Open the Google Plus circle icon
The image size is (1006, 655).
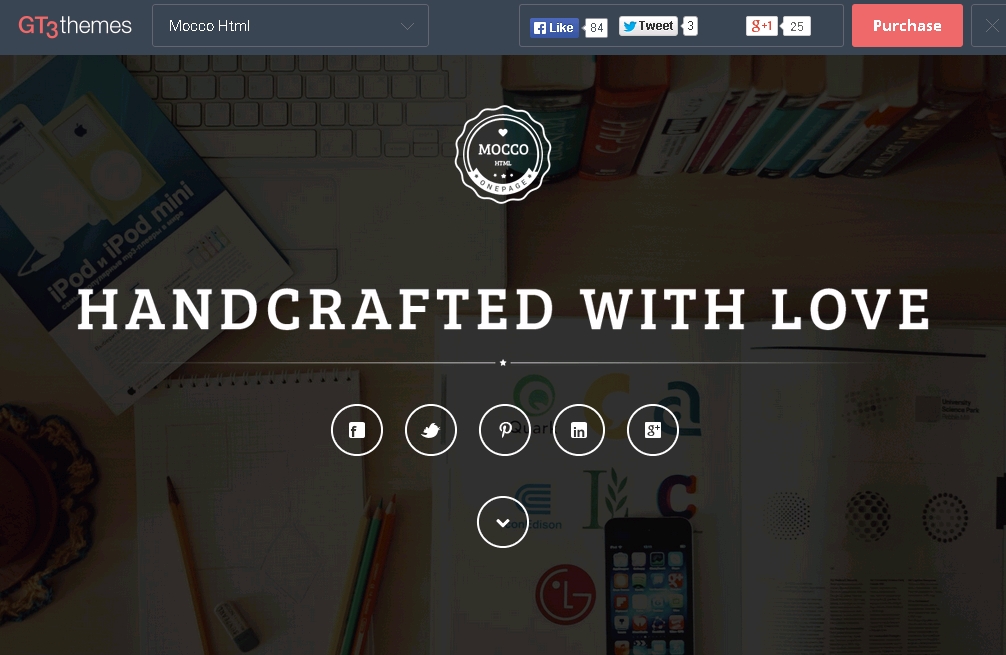coord(652,430)
